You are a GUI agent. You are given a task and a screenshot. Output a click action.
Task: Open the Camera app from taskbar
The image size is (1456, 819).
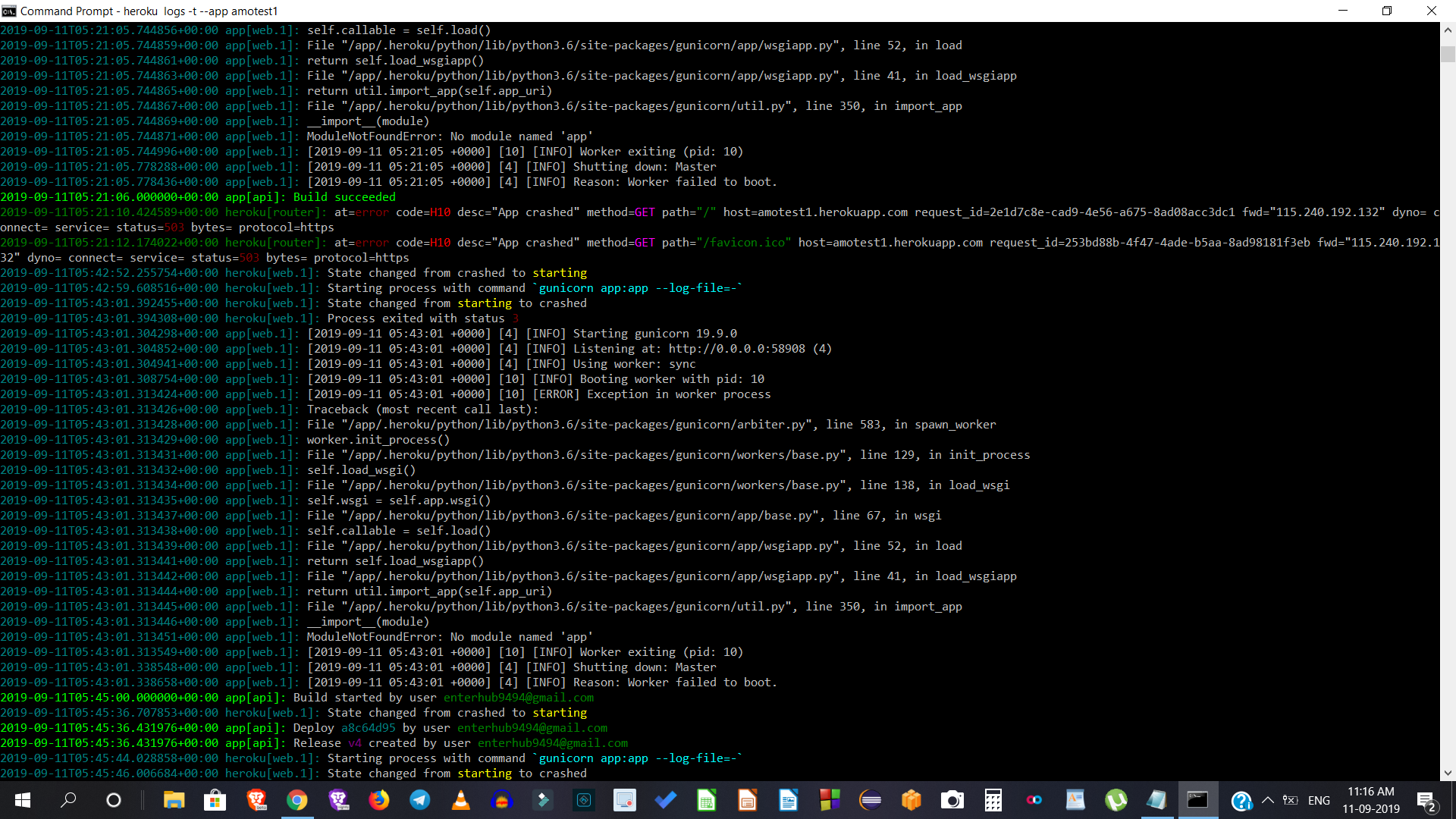pyautogui.click(x=952, y=800)
